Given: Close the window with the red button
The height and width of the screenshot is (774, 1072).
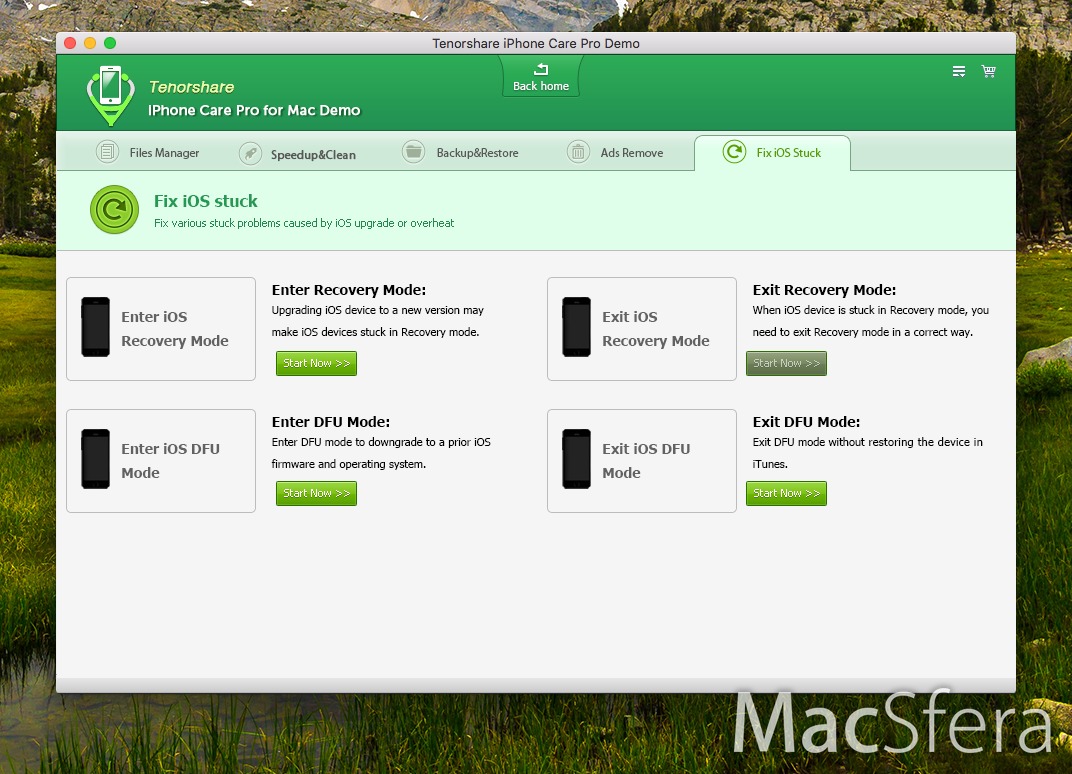Looking at the screenshot, I should click(x=70, y=43).
